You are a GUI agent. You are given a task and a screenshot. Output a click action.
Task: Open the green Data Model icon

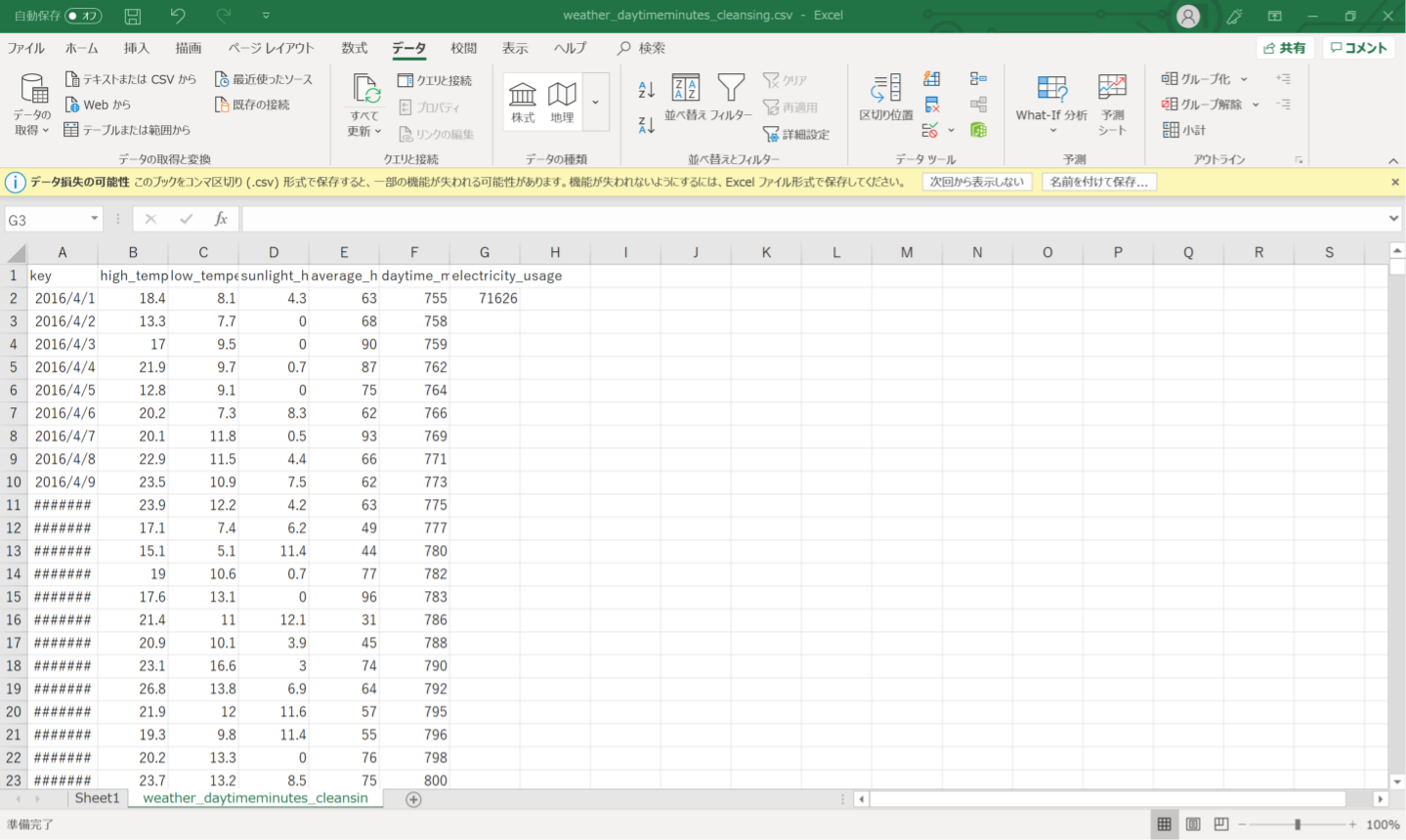978,130
